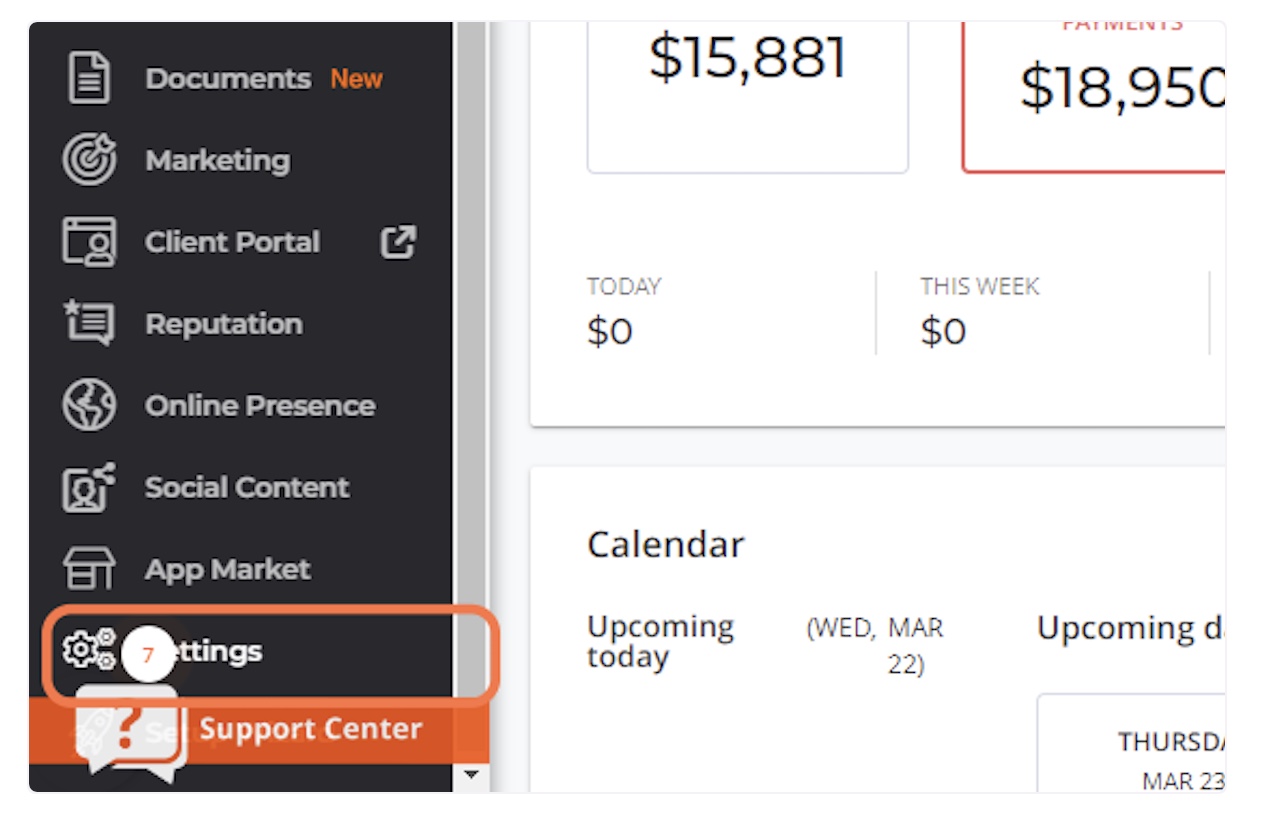Click the Documents page icon in sidebar

[89, 78]
